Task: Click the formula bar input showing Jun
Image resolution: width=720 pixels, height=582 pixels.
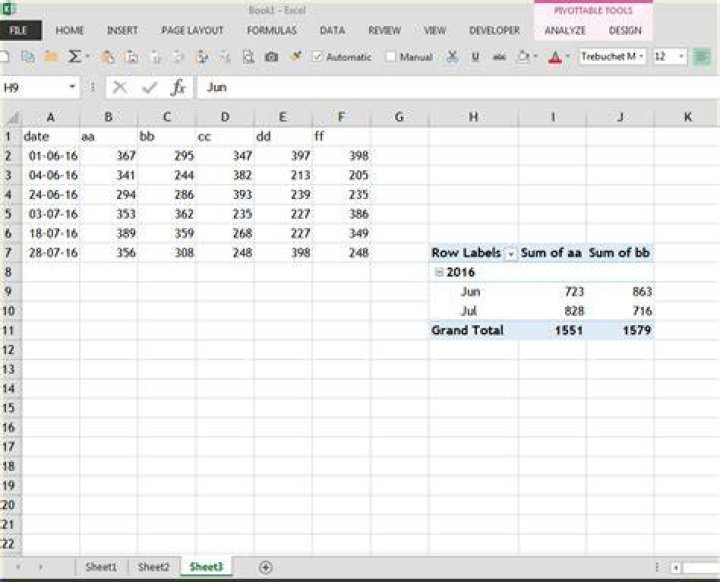Action: coord(458,87)
